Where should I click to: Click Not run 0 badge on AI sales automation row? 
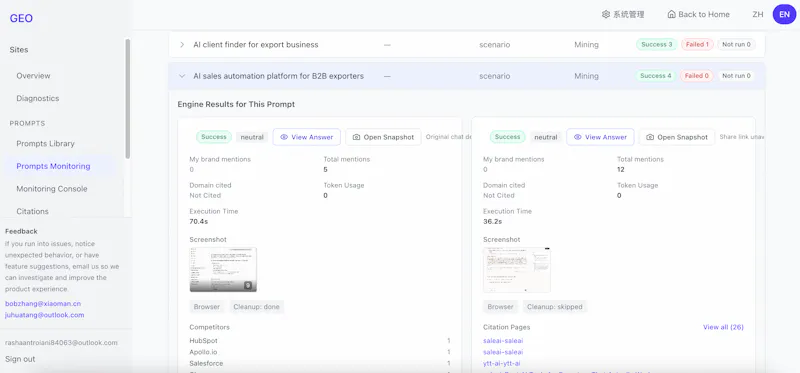click(736, 76)
